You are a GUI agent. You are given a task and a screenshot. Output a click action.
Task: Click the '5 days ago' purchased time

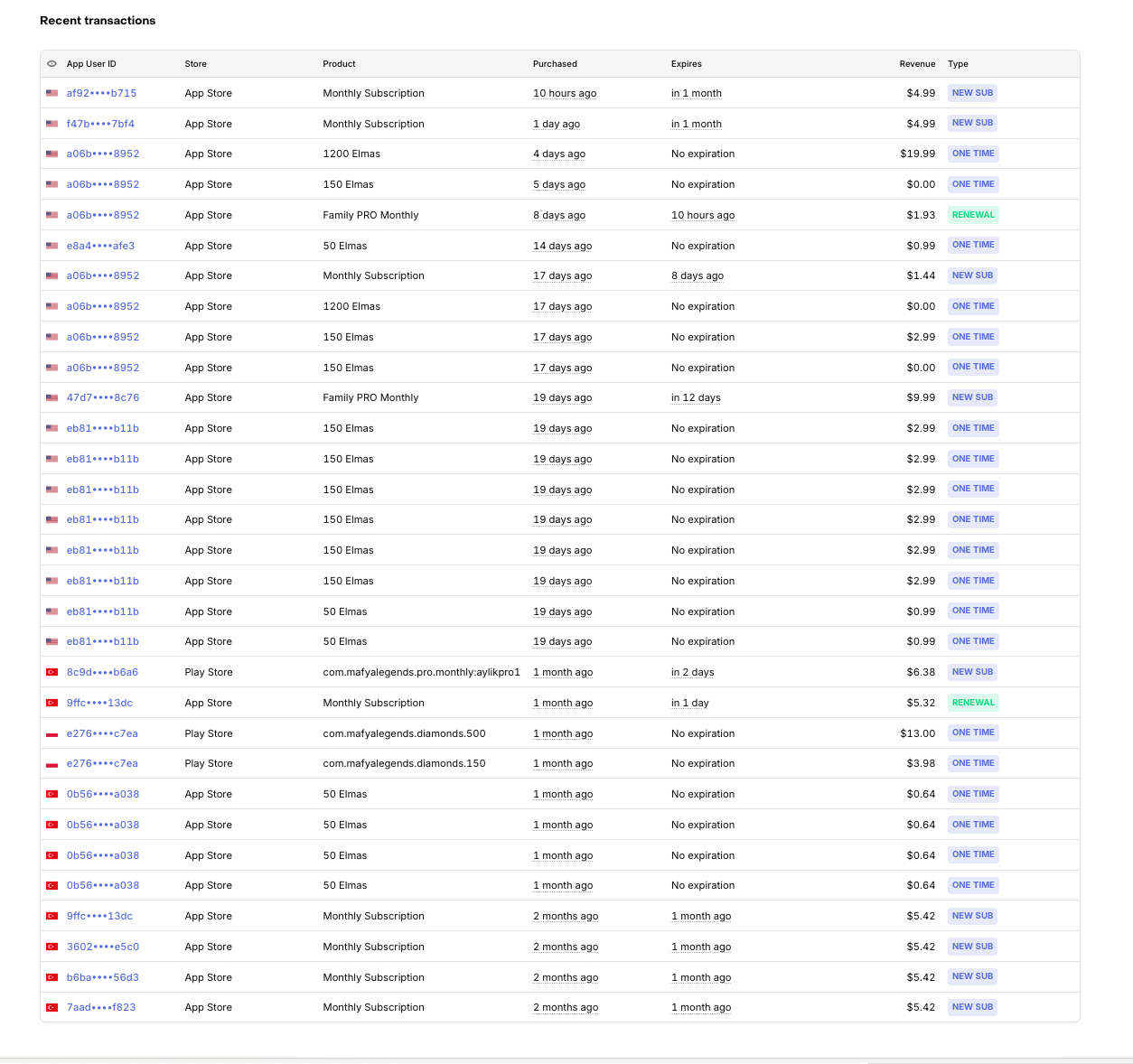[x=559, y=184]
